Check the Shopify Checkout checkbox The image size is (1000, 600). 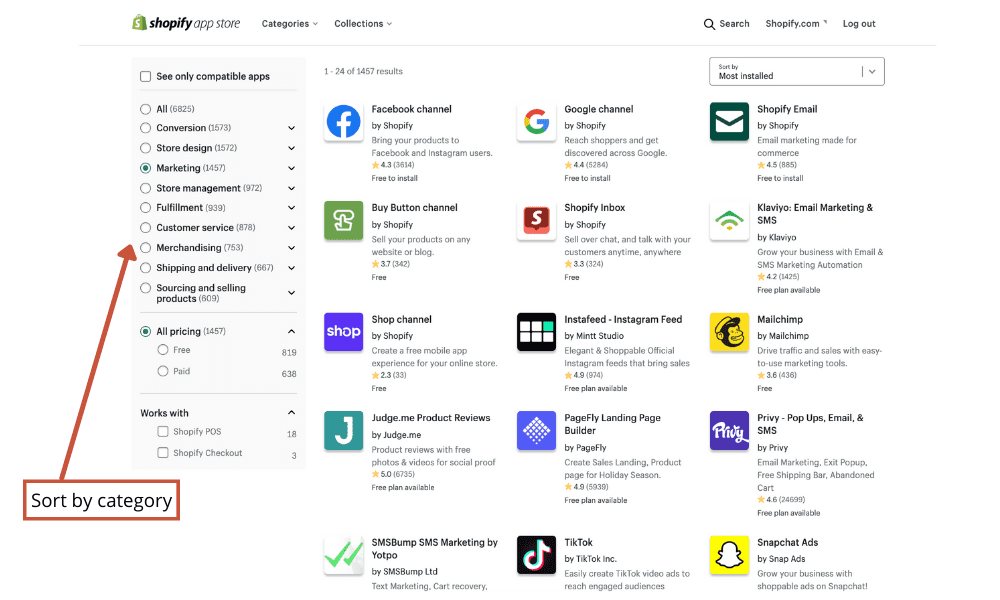163,453
